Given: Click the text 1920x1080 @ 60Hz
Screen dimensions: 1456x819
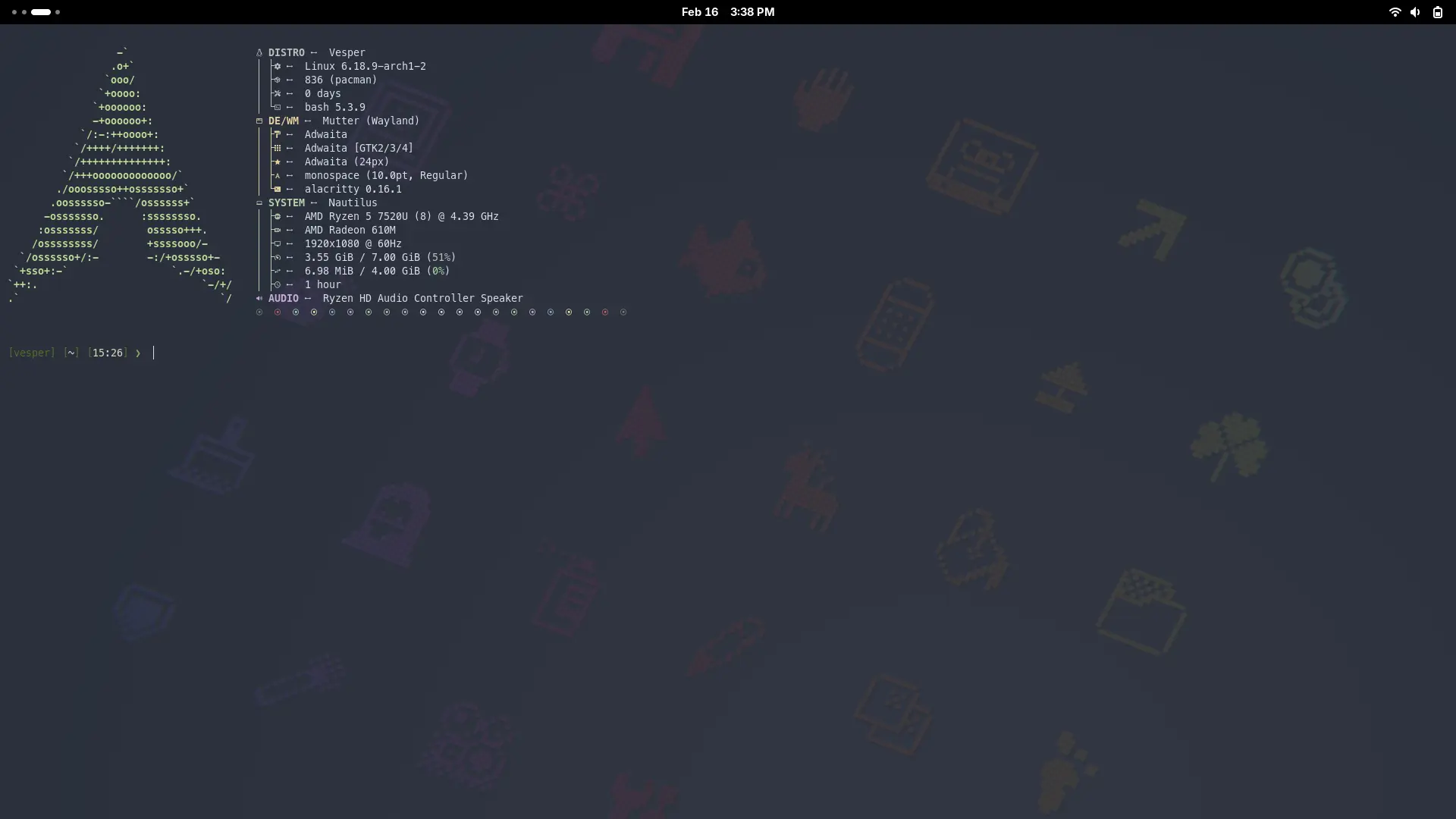Looking at the screenshot, I should pyautogui.click(x=353, y=244).
